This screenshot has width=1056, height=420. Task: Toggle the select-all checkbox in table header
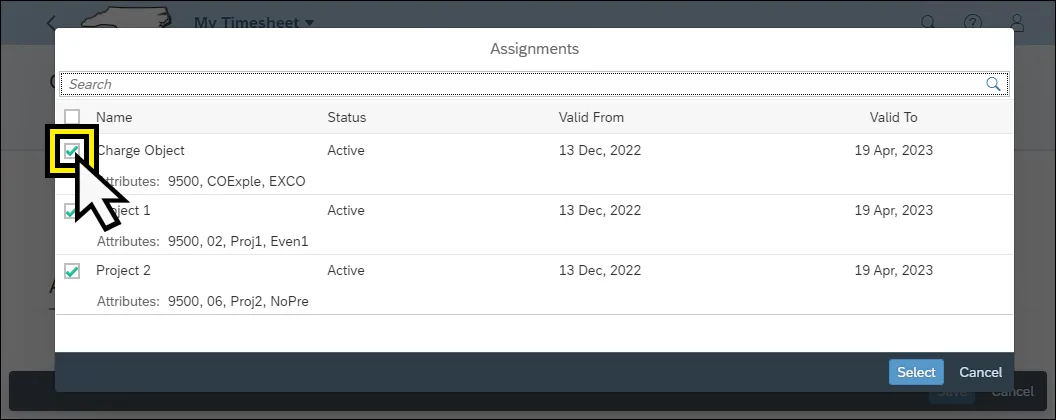click(x=72, y=117)
